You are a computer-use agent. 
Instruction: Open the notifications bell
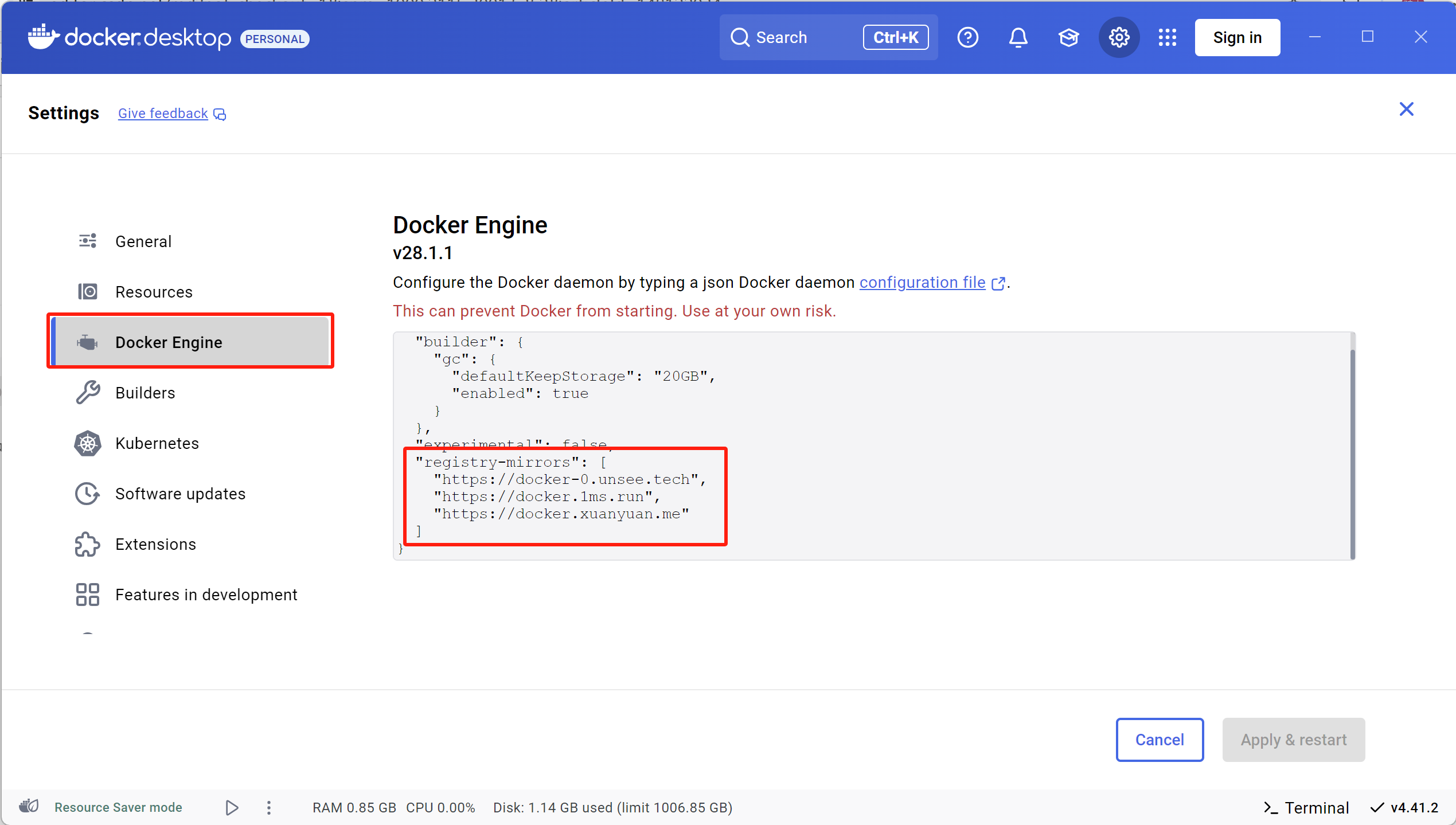coord(1018,38)
